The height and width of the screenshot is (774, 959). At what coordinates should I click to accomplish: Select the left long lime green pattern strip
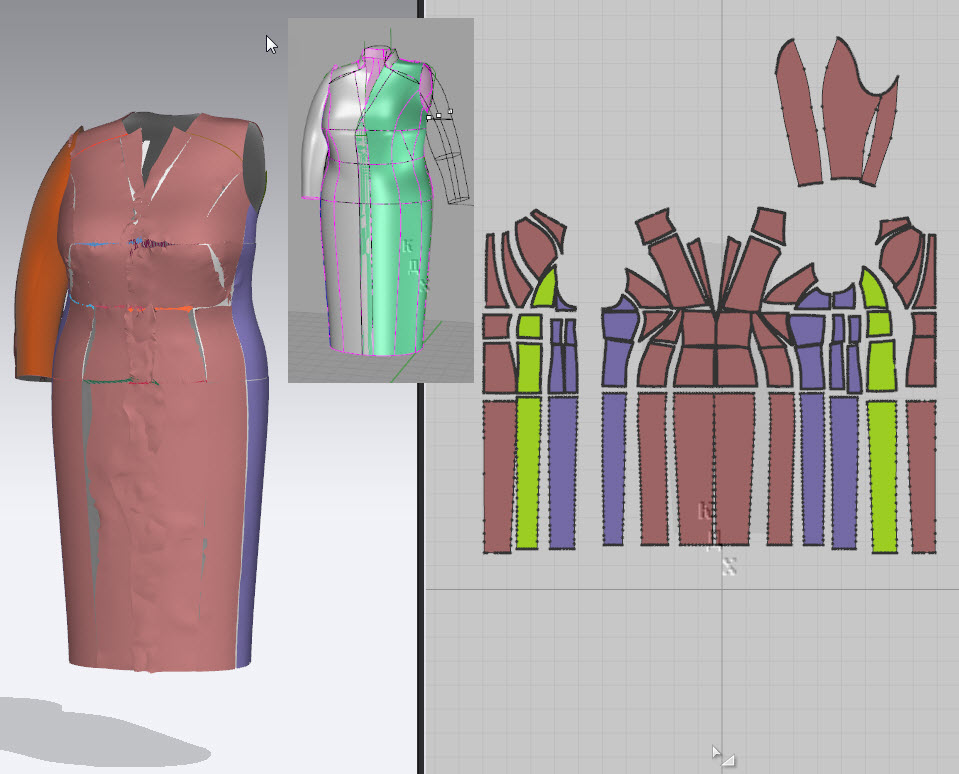(x=528, y=472)
